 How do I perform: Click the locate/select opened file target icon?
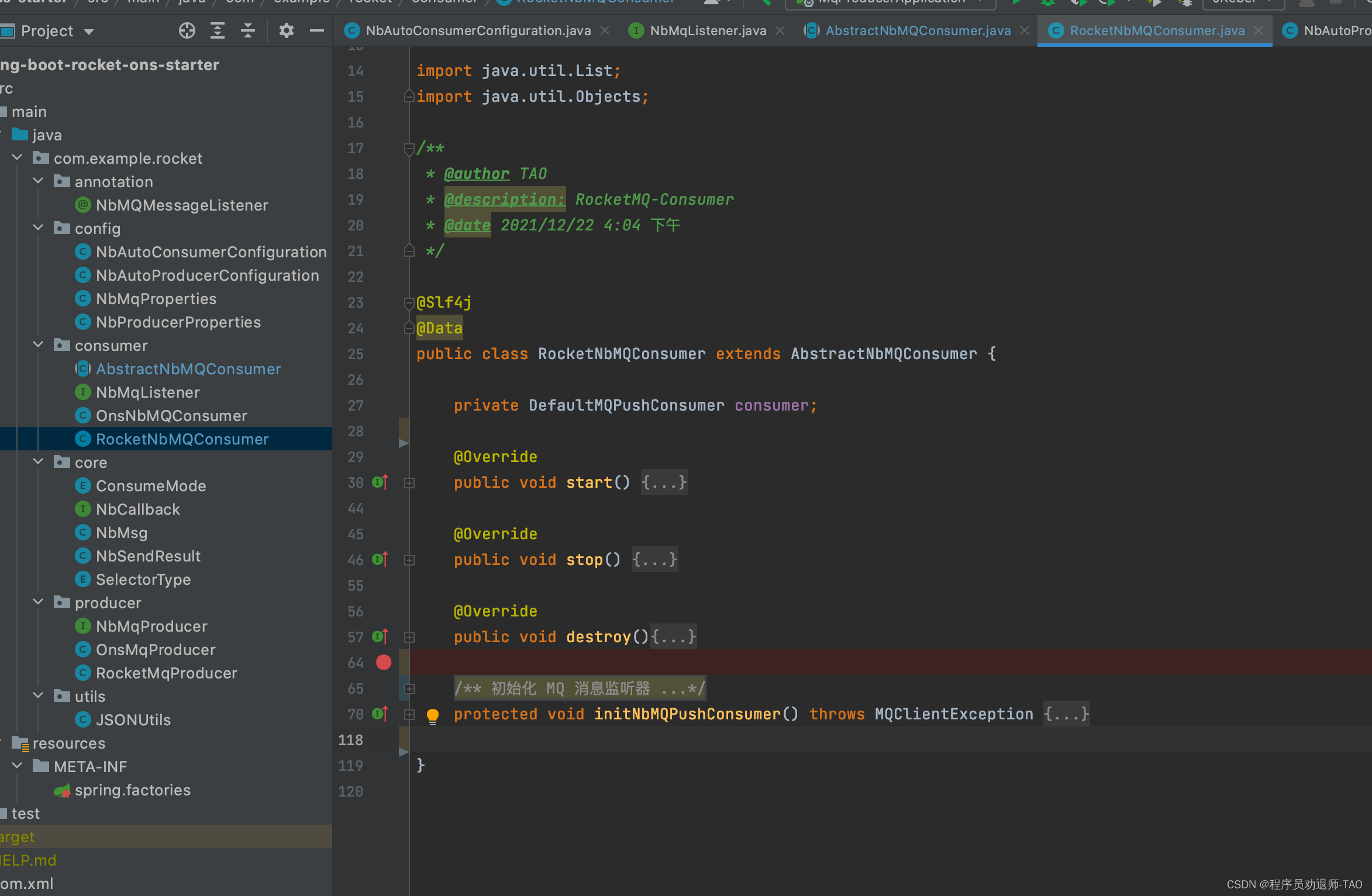click(187, 30)
